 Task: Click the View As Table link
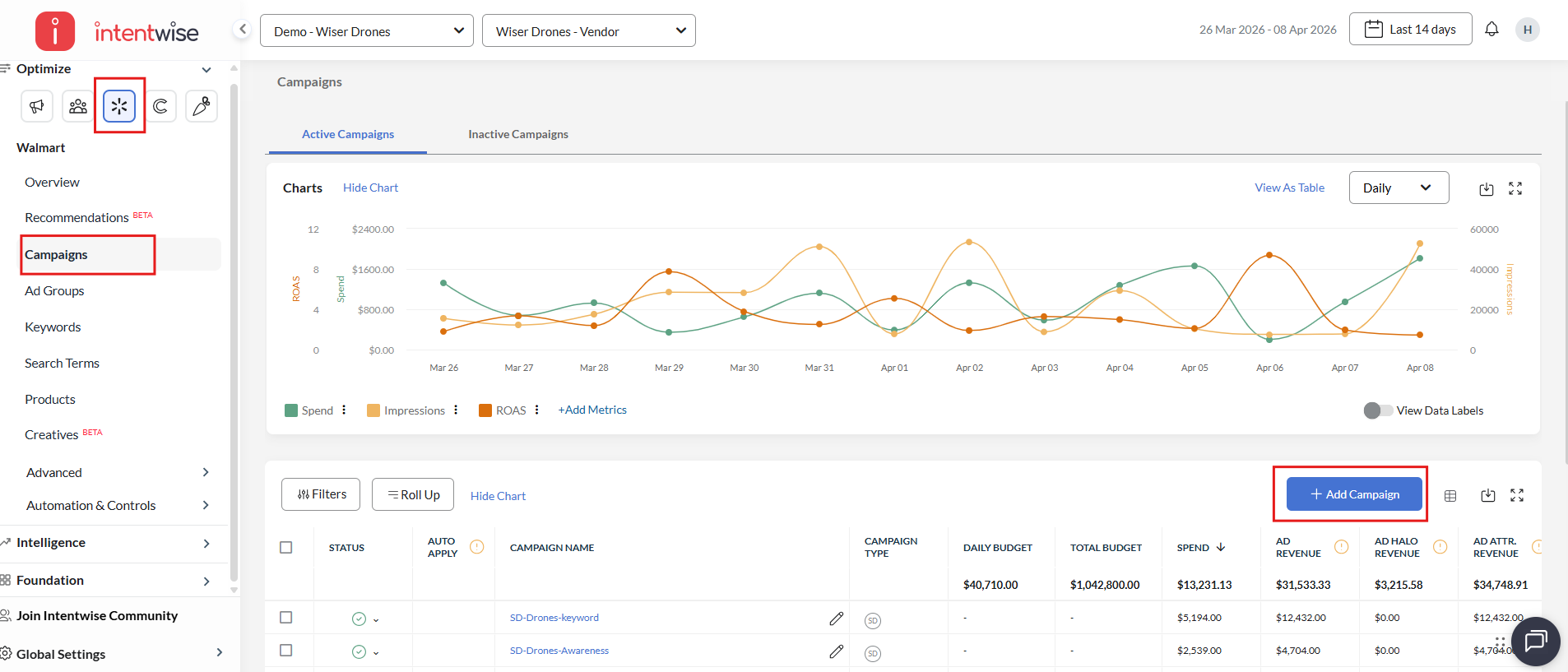tap(1289, 188)
